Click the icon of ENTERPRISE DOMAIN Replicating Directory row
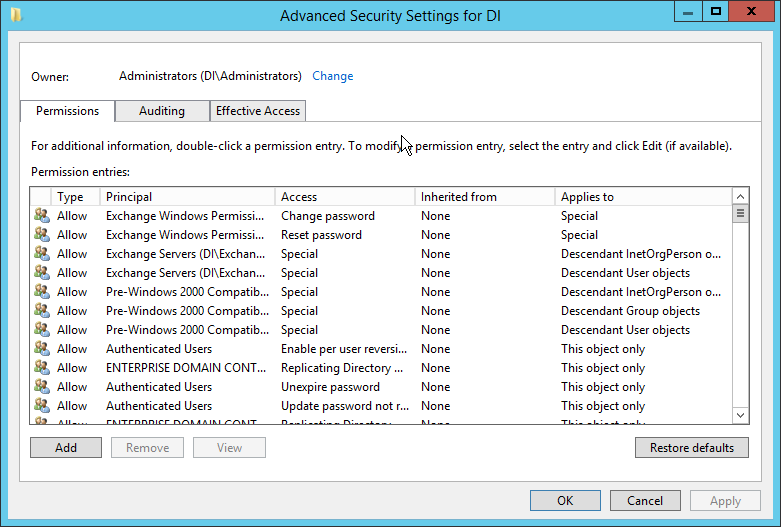 [x=42, y=368]
